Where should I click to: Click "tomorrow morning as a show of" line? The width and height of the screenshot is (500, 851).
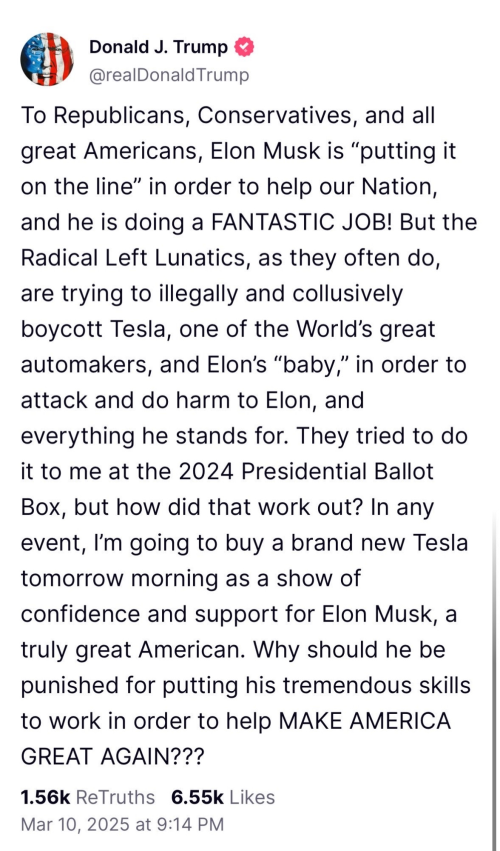tap(190, 579)
